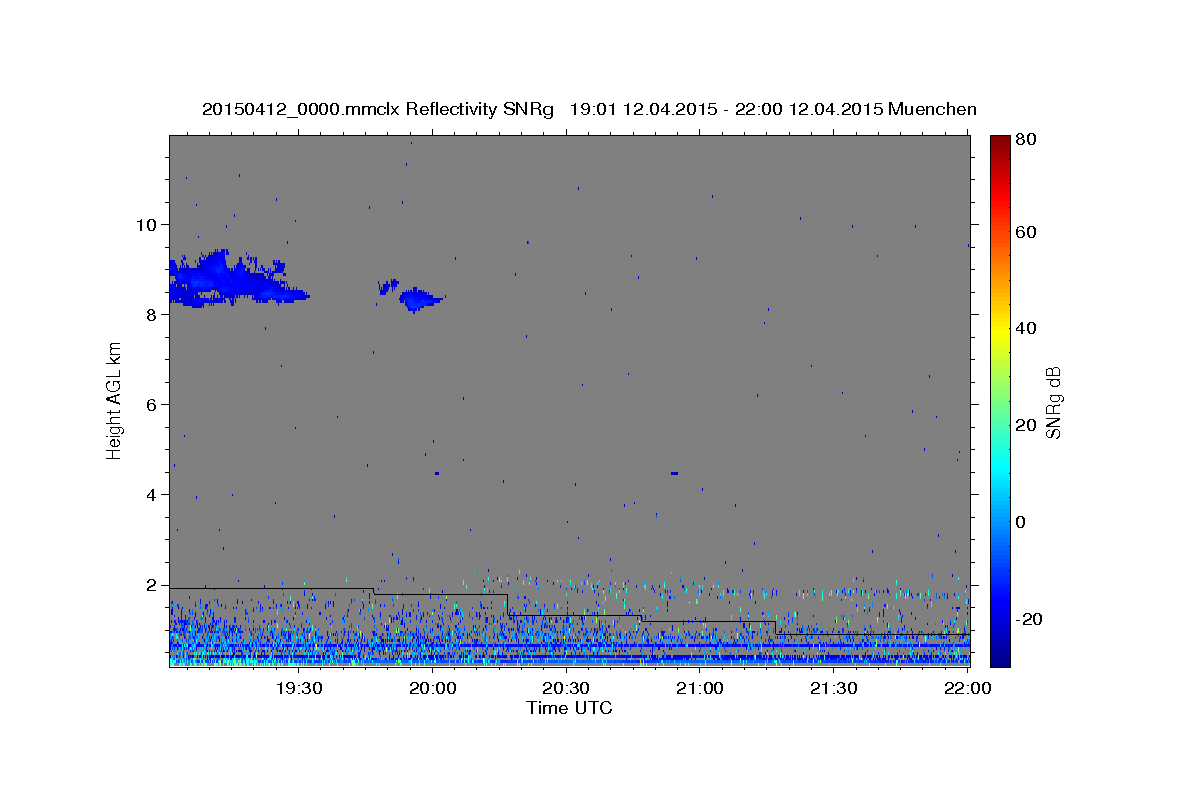
Task: Click the 22:00 time tick label
Action: pyautogui.click(x=967, y=688)
